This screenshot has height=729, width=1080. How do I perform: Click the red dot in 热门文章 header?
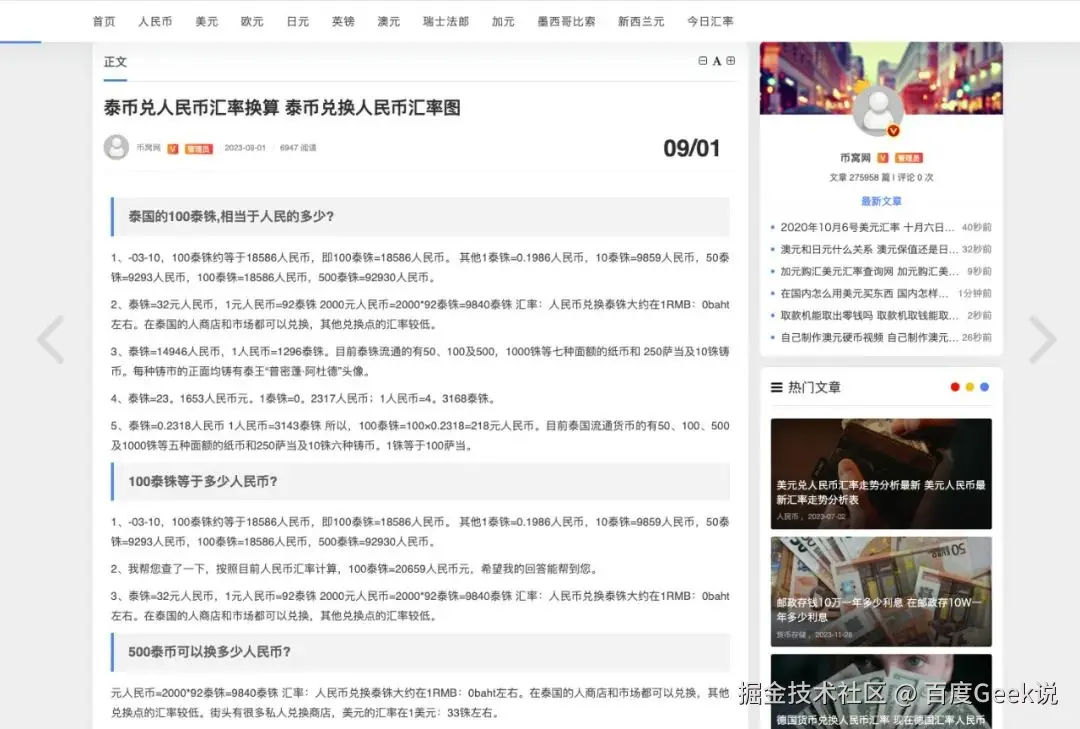[x=955, y=387]
